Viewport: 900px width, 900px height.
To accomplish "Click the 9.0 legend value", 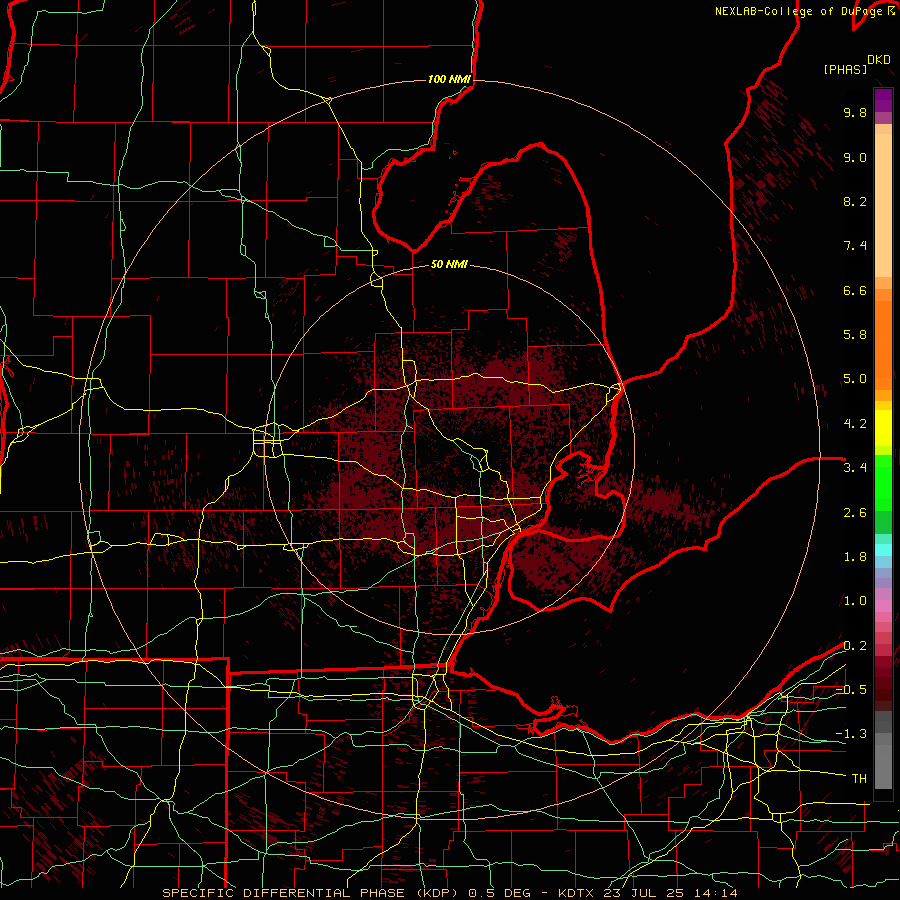I will click(855, 157).
